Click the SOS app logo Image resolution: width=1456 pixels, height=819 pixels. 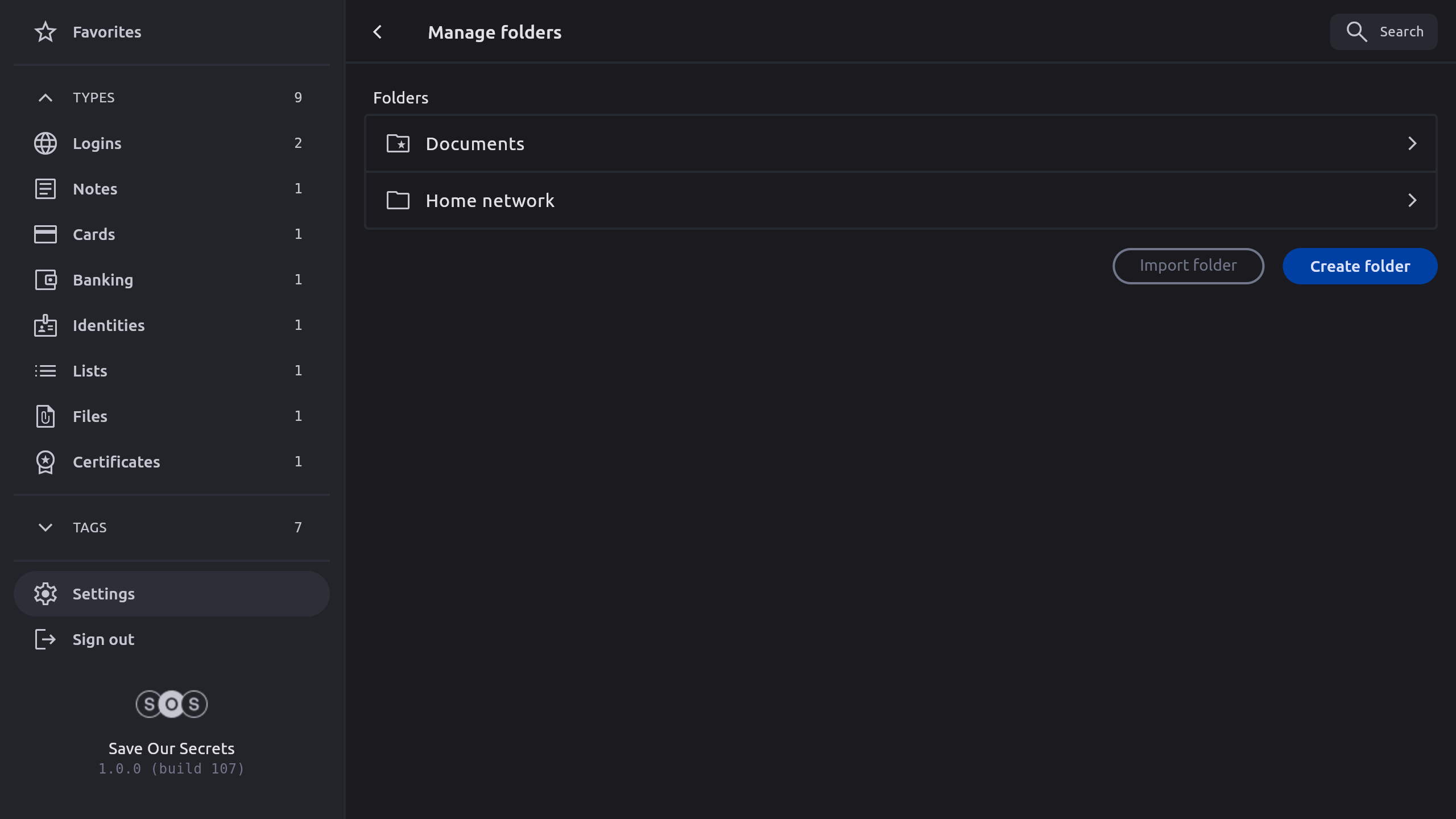pos(171,704)
